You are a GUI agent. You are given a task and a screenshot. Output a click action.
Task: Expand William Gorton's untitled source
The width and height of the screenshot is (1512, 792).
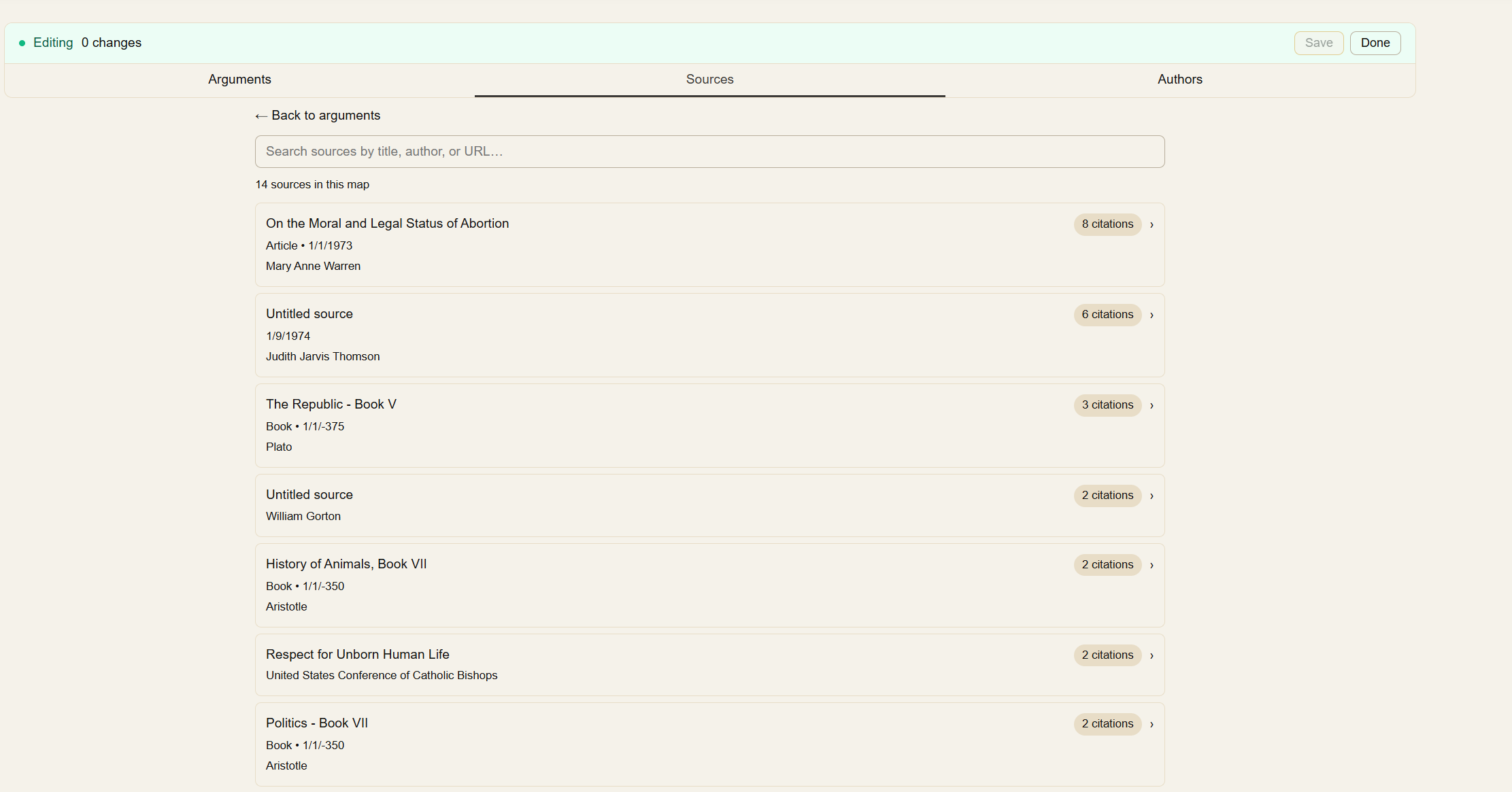click(1152, 496)
